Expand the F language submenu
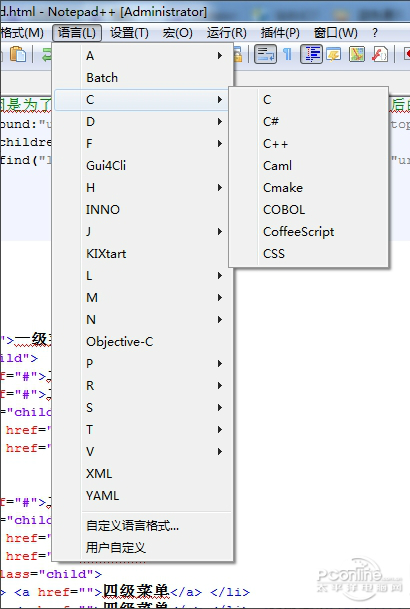Screen dimensions: 410x609 click(143, 144)
